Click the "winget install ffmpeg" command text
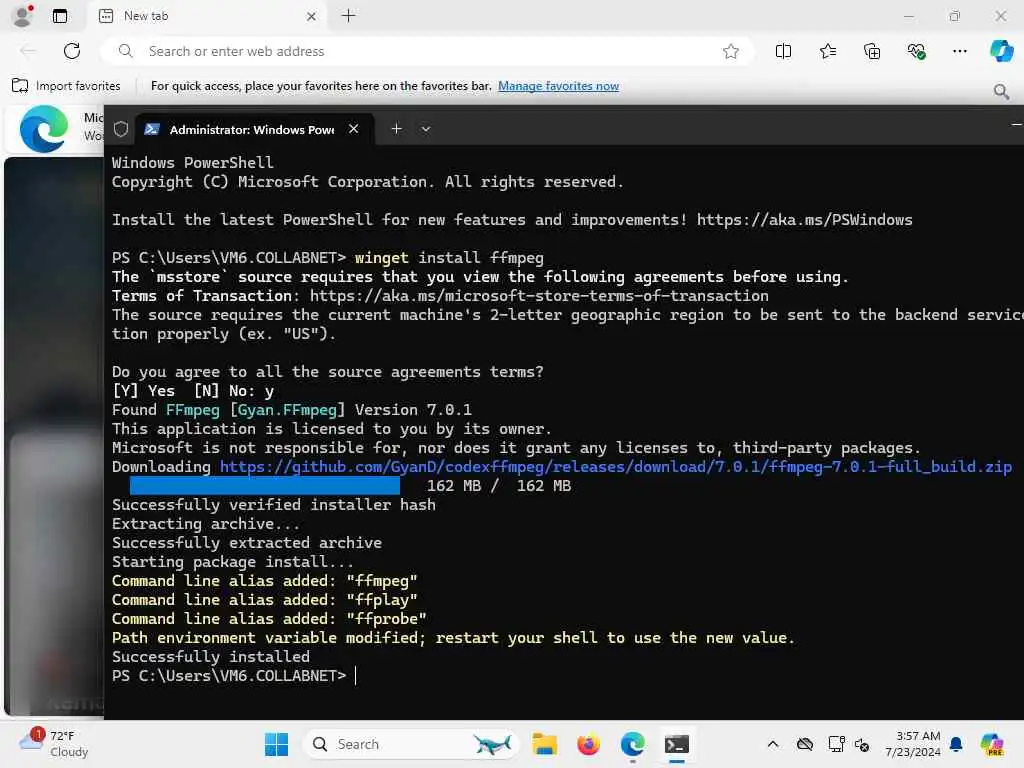The height and width of the screenshot is (768, 1024). [x=449, y=257]
